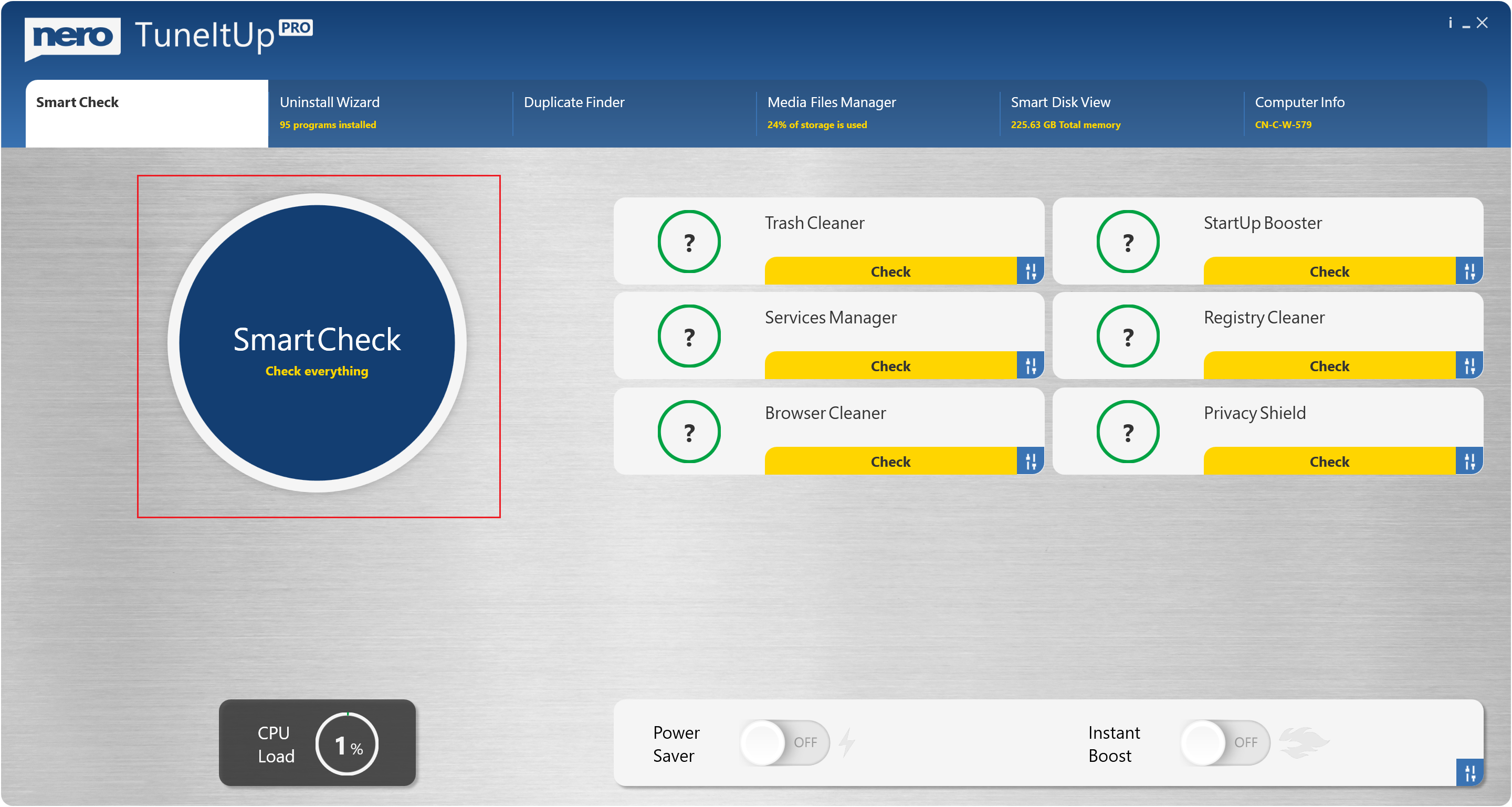Open Power Saver panel settings icon
Screen dimensions: 1512x807
(x=1469, y=773)
